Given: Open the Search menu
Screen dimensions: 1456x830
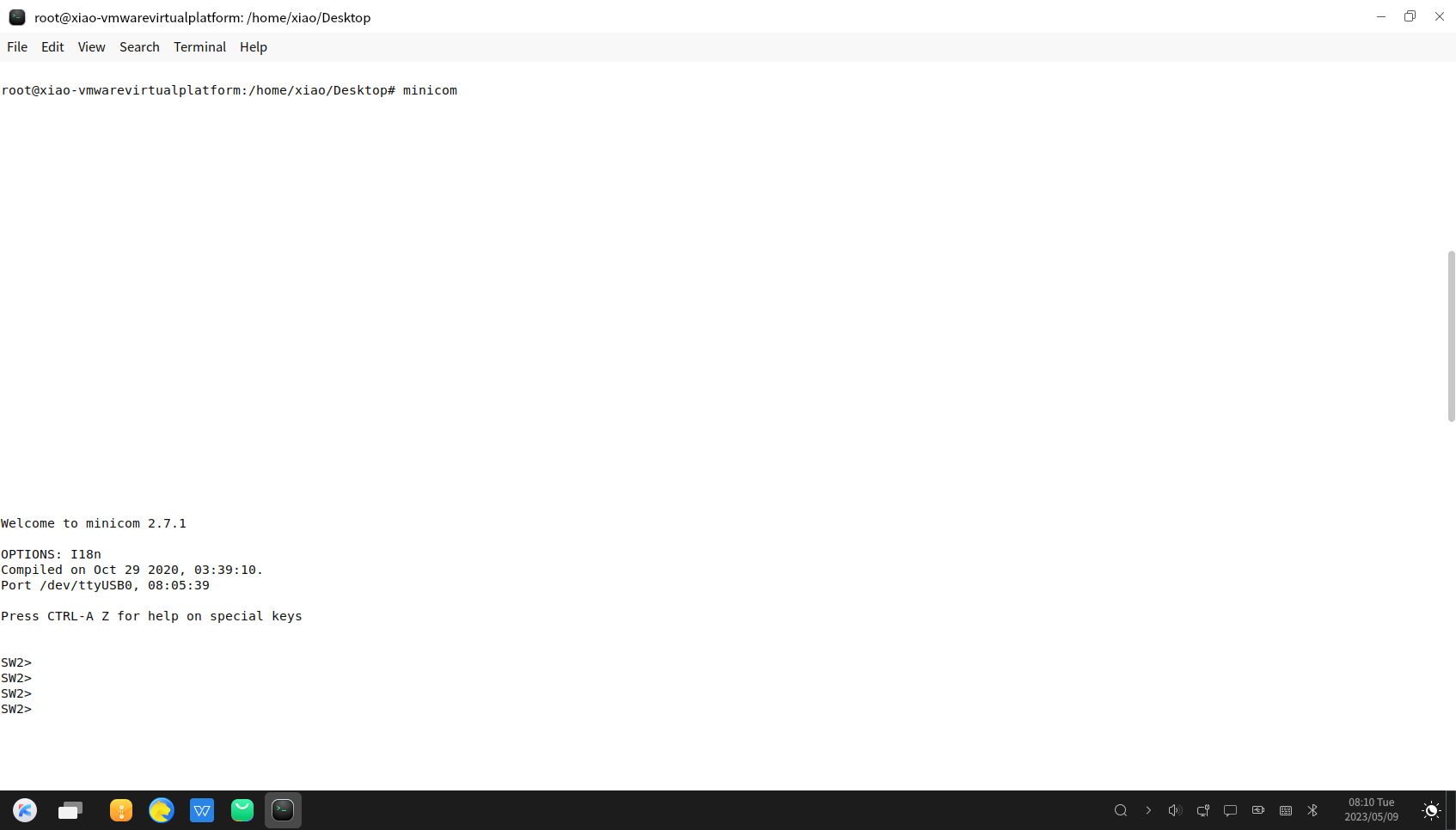Looking at the screenshot, I should coord(139,47).
